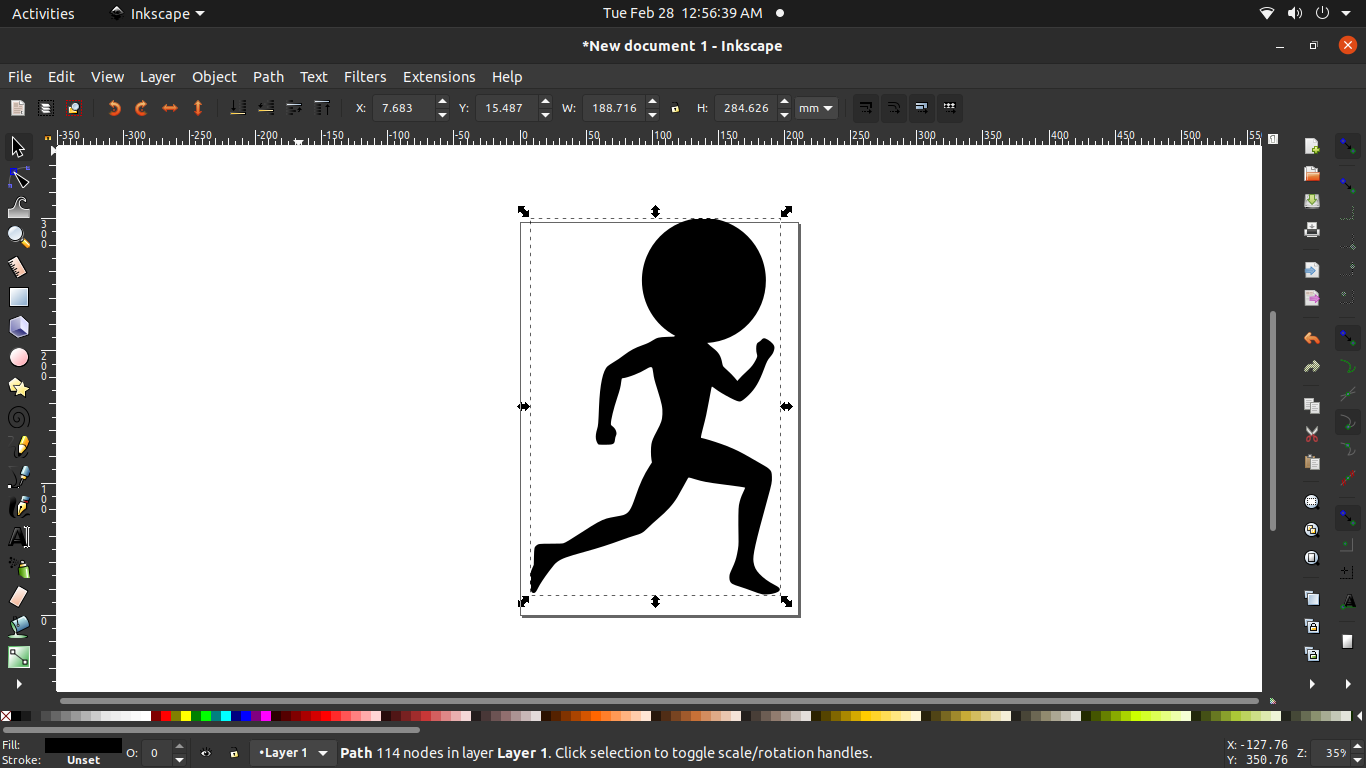This screenshot has height=768, width=1366.
Task: Select the 3D box tool
Action: pos(17,327)
